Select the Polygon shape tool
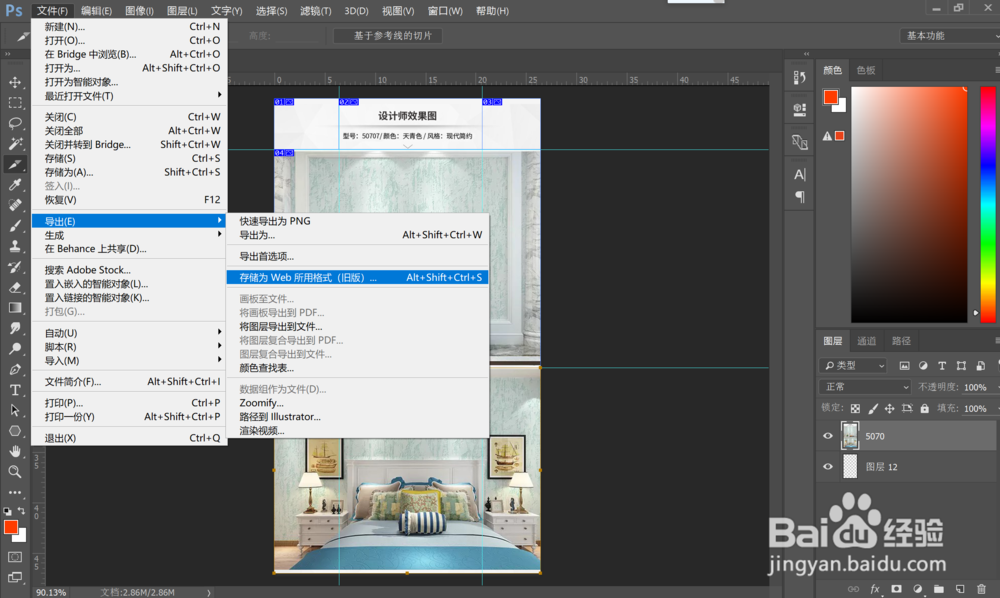Viewport: 1000px width, 598px height. click(x=15, y=431)
